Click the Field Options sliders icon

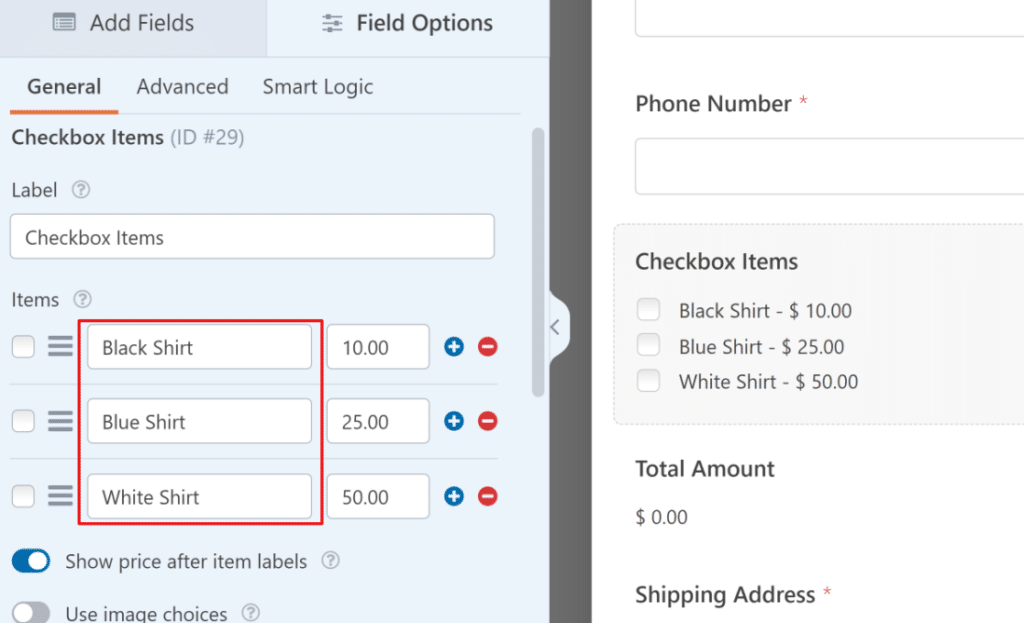(x=331, y=22)
